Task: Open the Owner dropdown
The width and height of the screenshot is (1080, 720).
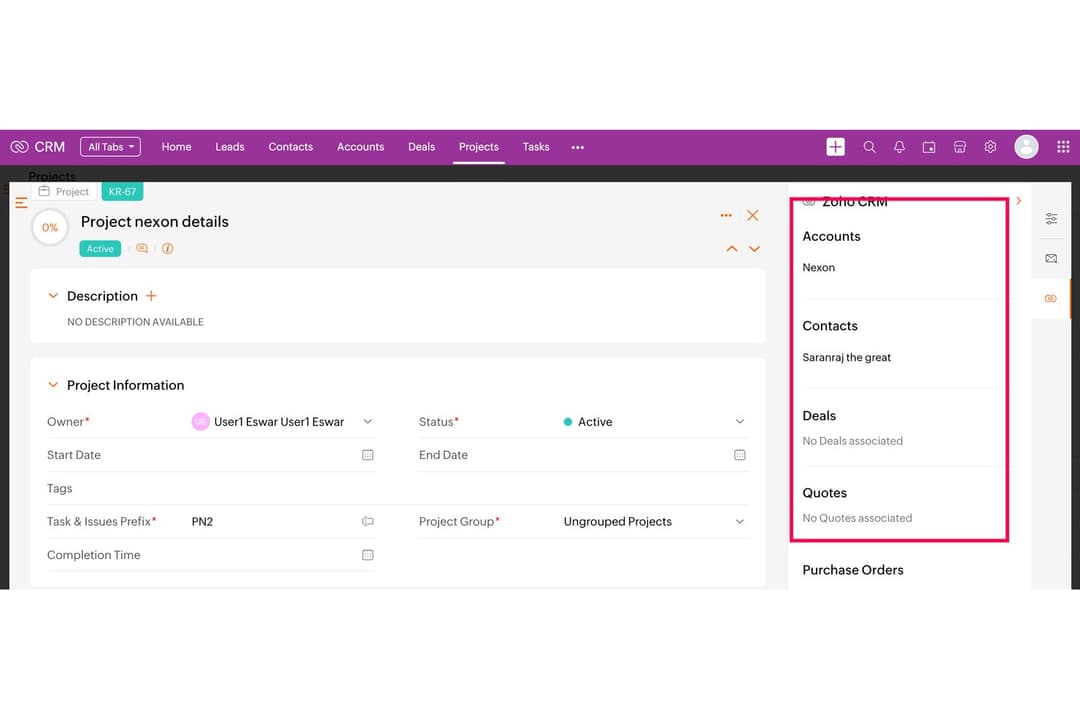Action: coord(368,422)
